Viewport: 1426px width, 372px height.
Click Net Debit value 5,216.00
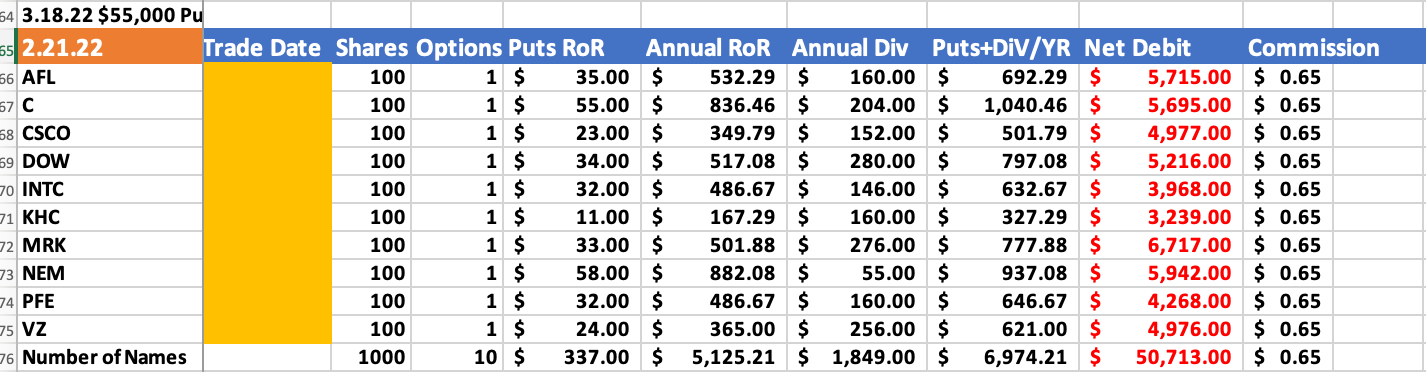(x=1162, y=161)
